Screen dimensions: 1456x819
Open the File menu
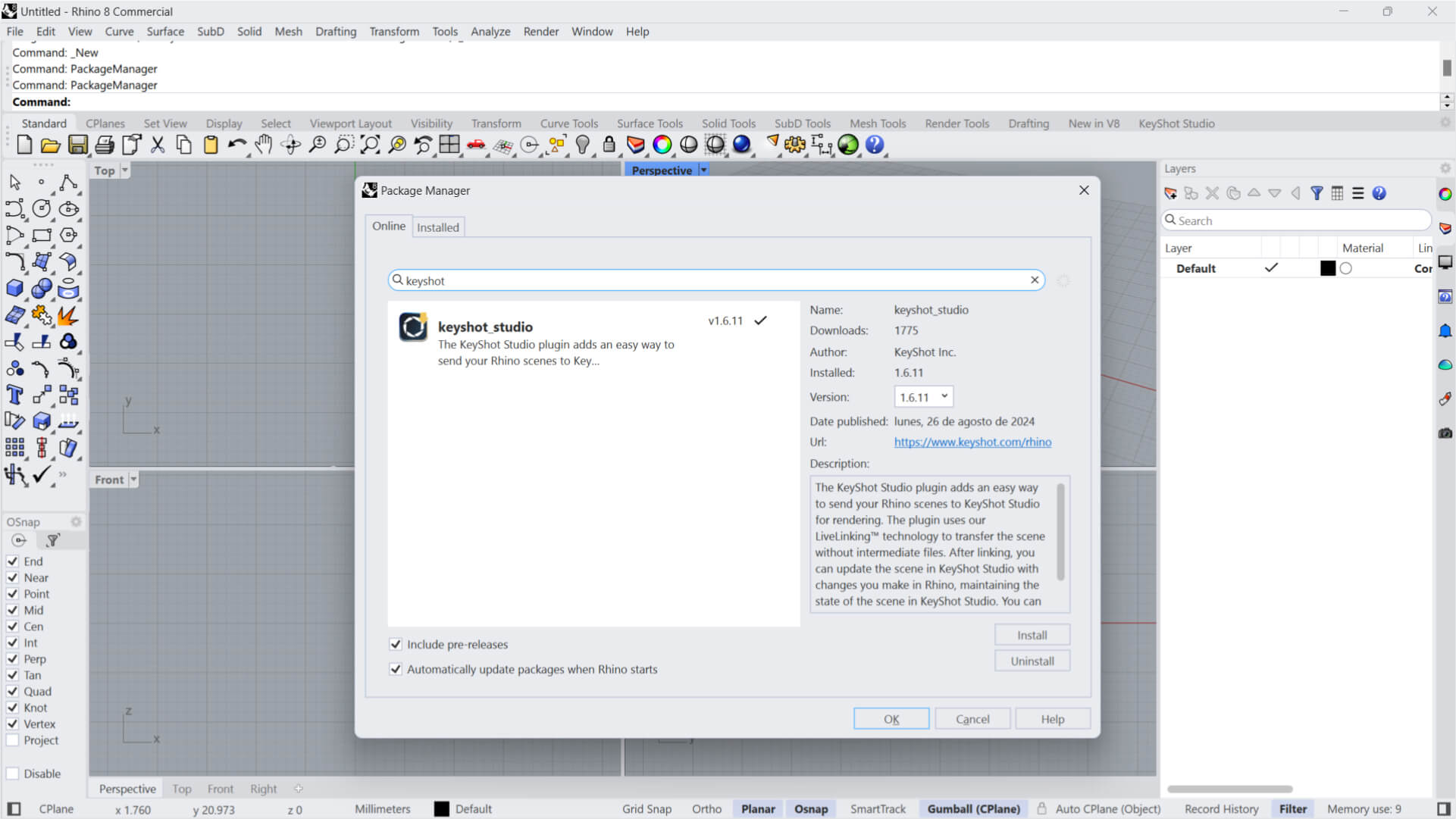click(14, 32)
